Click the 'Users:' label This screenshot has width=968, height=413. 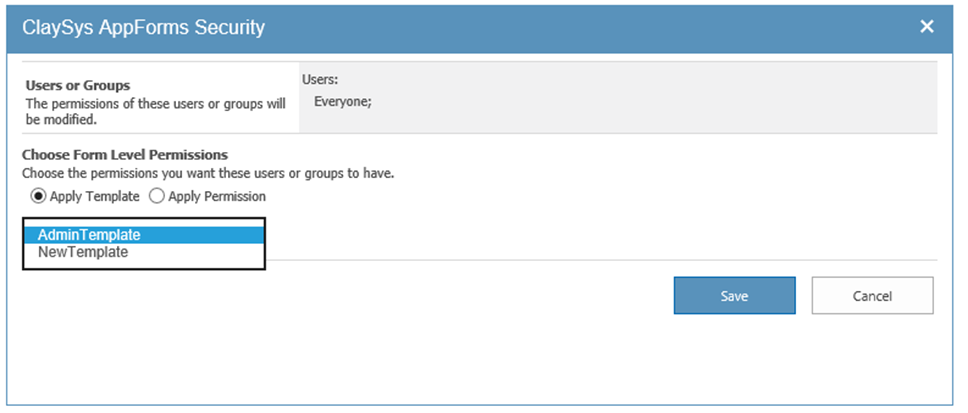tap(320, 79)
